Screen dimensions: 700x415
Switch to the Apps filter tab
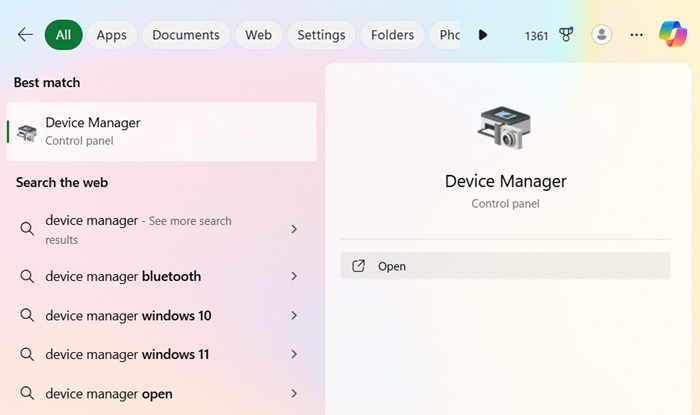coord(112,35)
